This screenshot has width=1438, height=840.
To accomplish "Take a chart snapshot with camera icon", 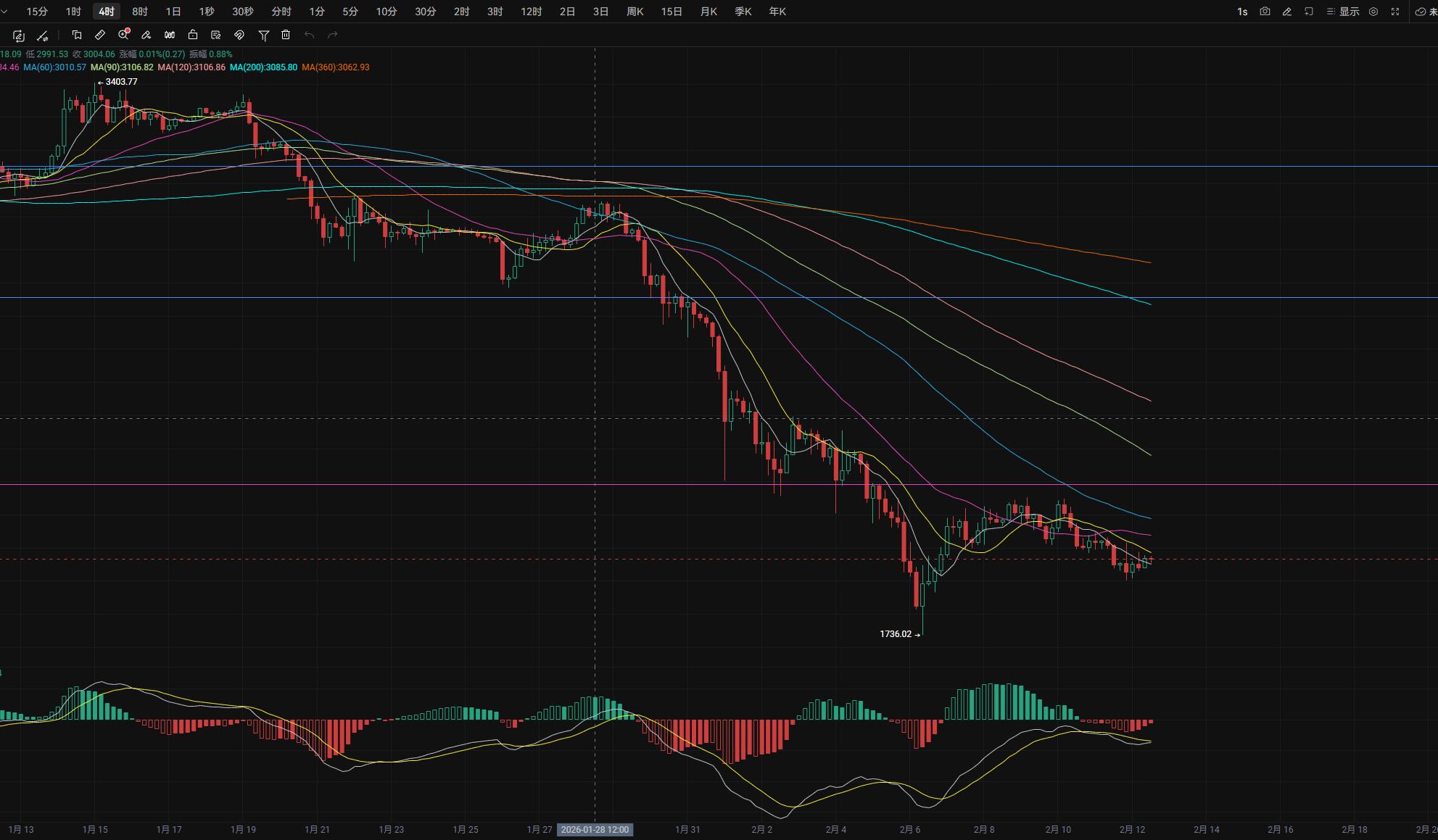I will (1265, 12).
